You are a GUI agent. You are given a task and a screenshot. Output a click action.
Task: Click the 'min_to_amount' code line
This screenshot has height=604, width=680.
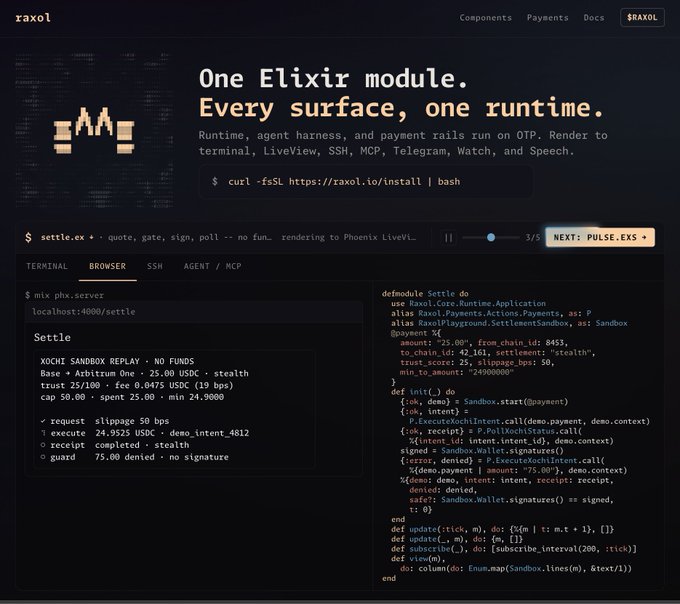pos(457,372)
